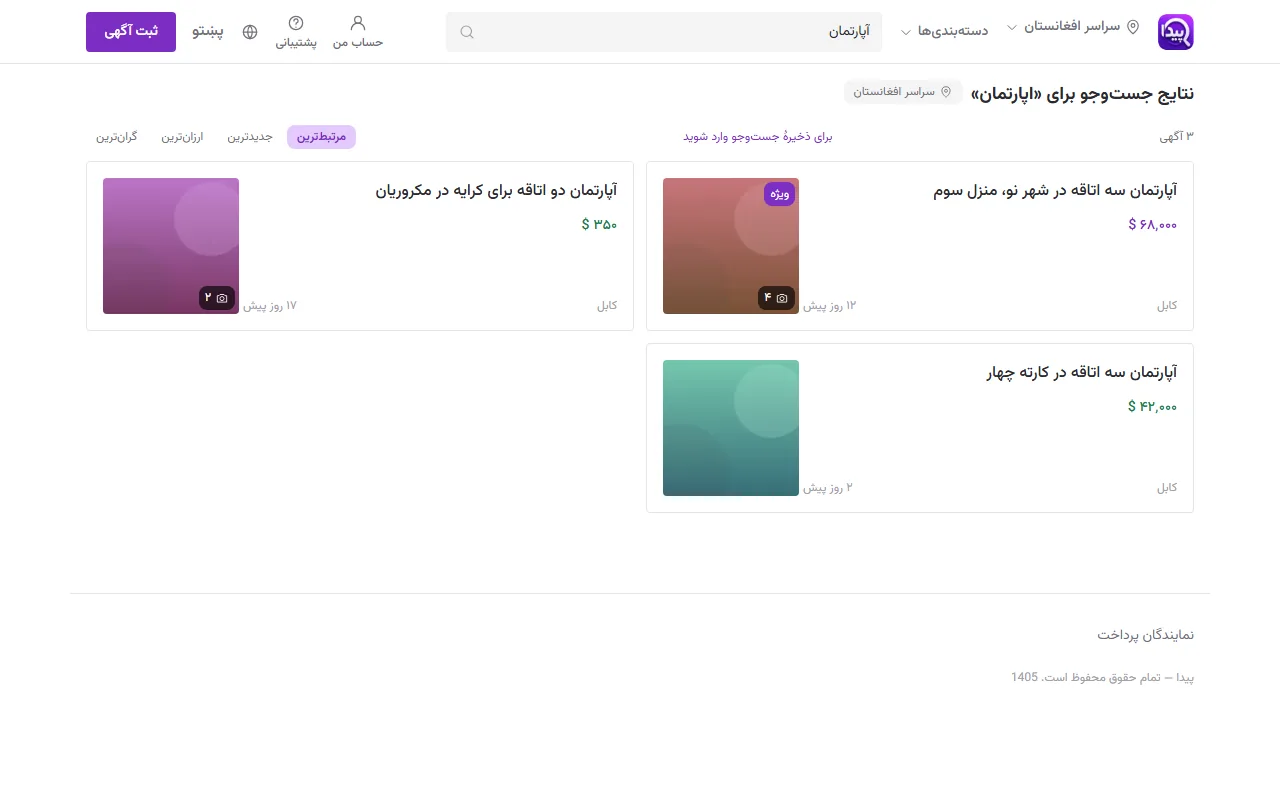1280x800 pixels.
Task: Focus the search field containing آپارتمان
Action: coord(664,32)
